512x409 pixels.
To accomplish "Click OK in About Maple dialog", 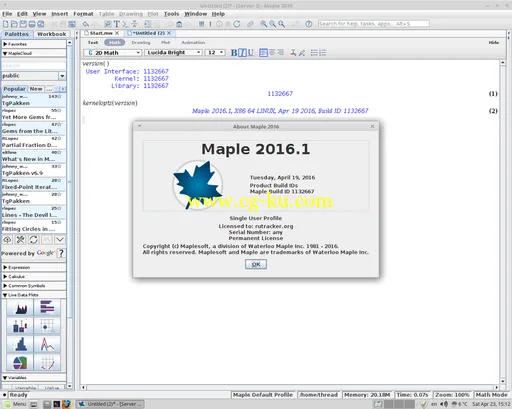I will [x=256, y=264].
